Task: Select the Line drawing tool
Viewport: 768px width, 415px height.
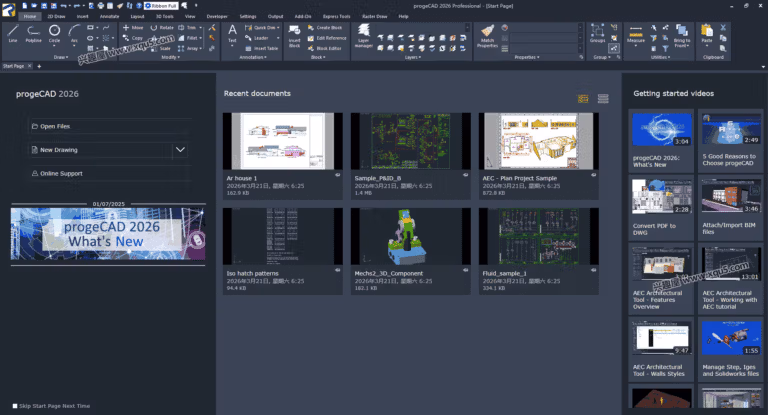Action: click(13, 34)
